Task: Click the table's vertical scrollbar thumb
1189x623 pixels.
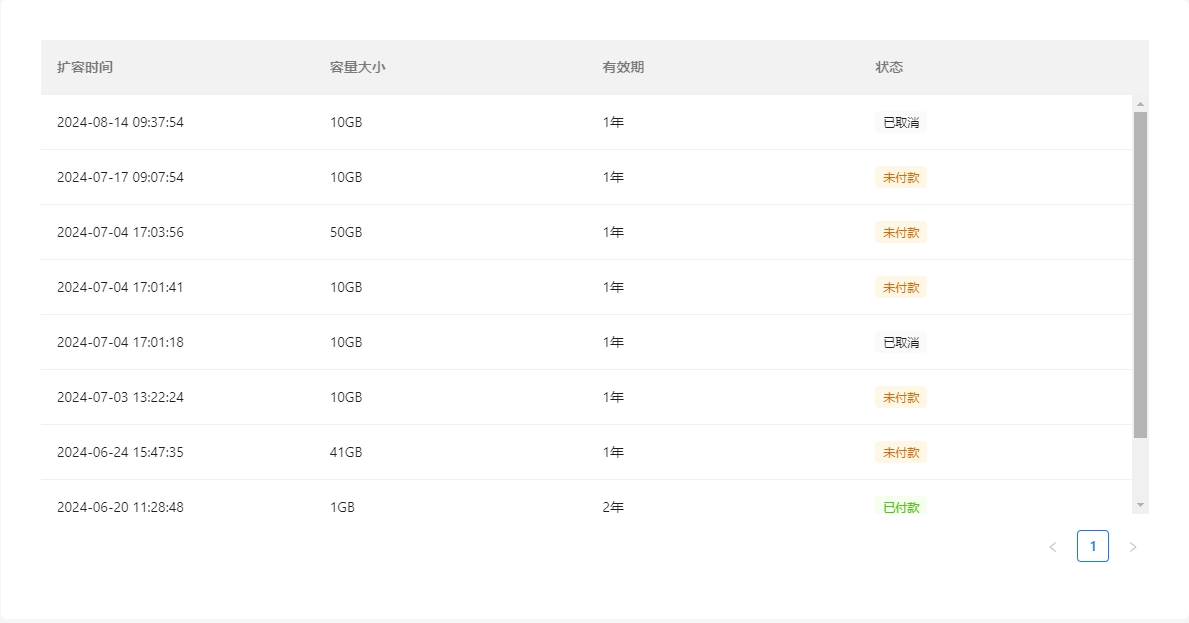Action: tap(1140, 275)
